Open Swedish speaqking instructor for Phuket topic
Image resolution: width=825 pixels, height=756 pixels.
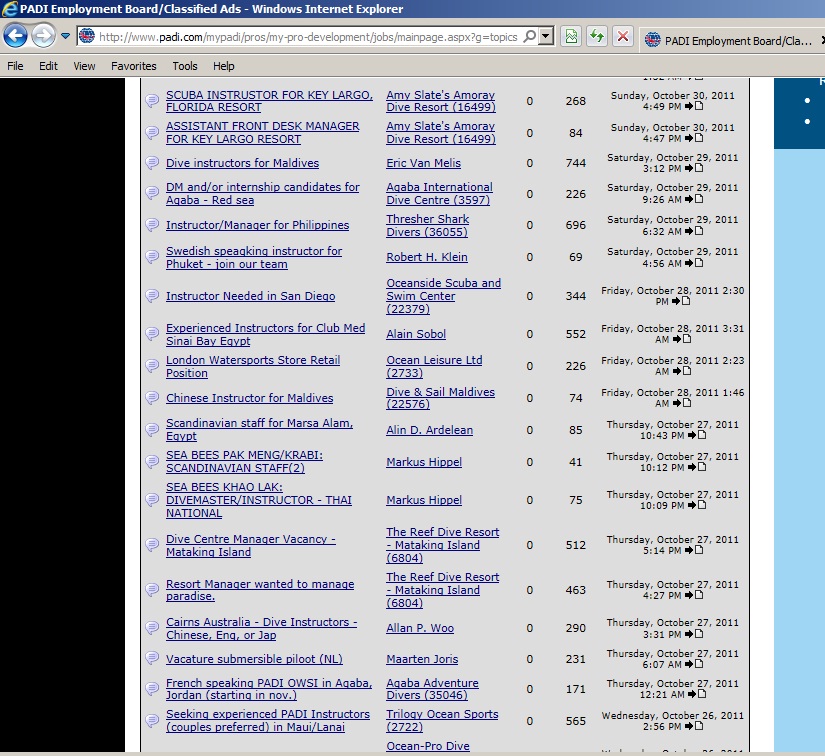click(x=254, y=258)
